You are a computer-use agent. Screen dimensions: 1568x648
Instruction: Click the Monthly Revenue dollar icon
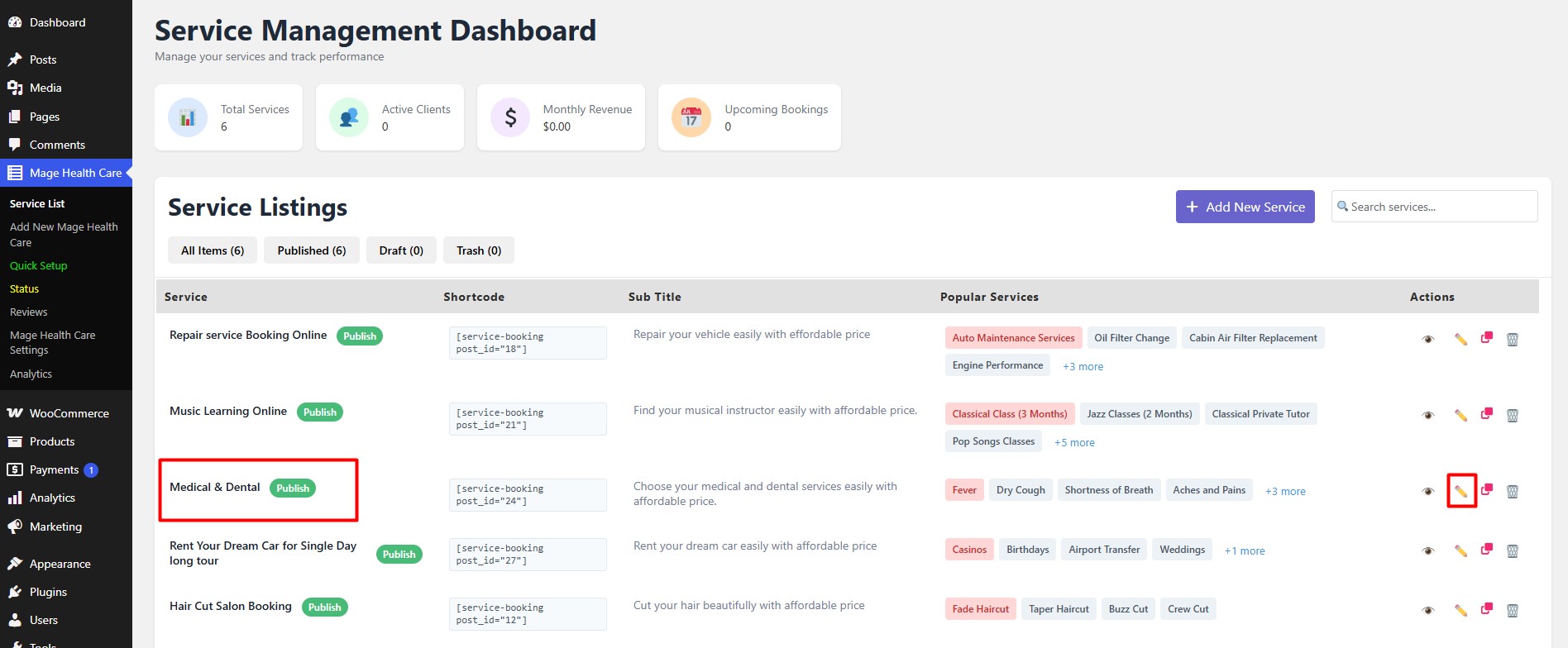coord(510,117)
